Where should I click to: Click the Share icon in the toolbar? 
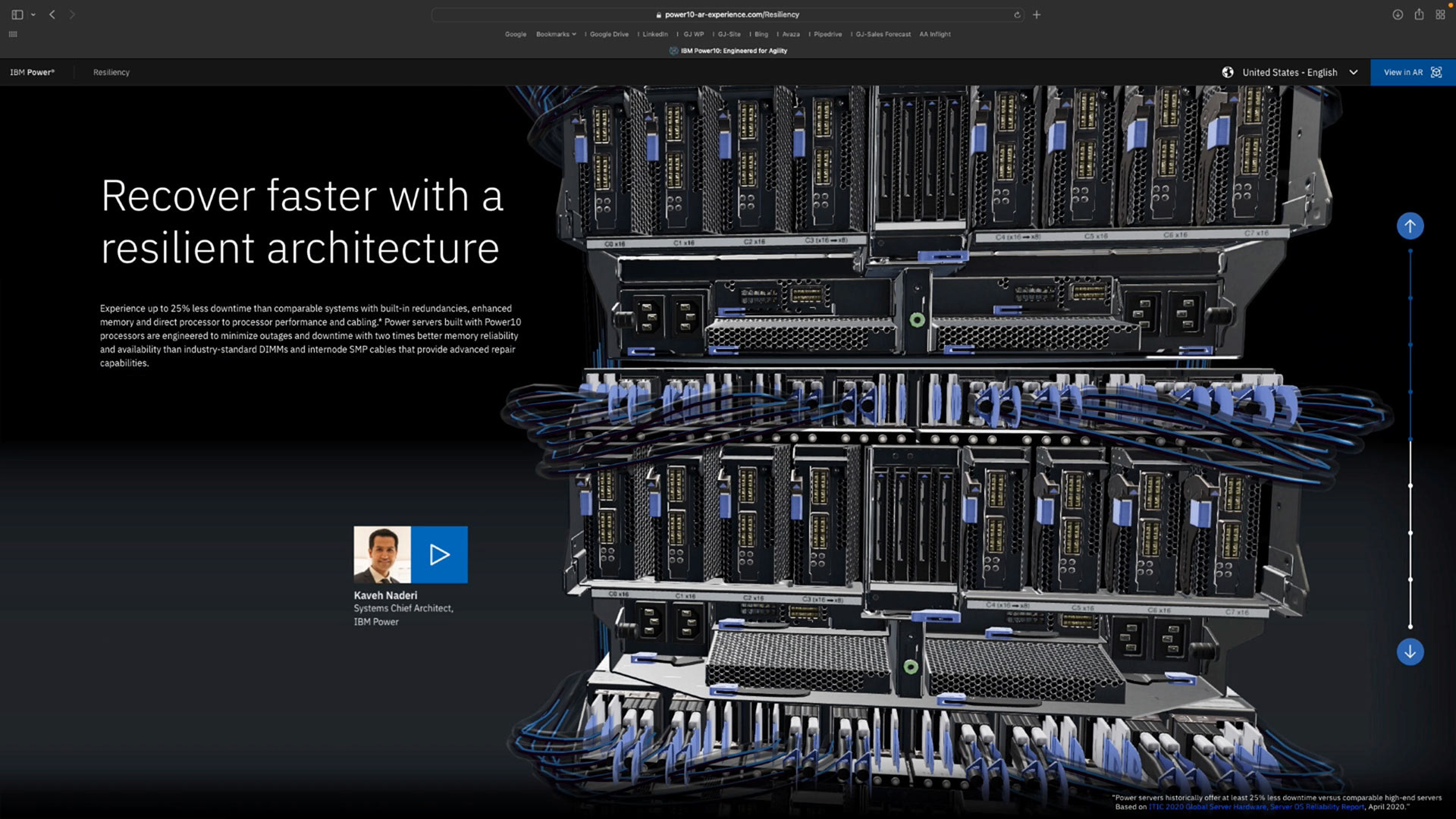[x=1419, y=14]
